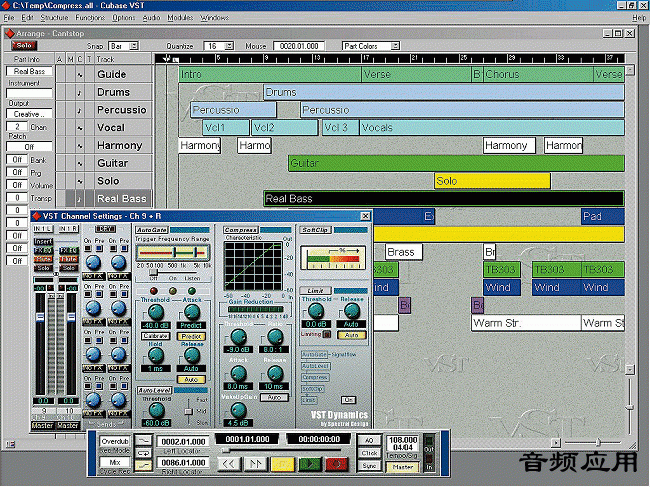Toggle the Compress module enable button
This screenshot has height=487, width=650.
[240, 230]
